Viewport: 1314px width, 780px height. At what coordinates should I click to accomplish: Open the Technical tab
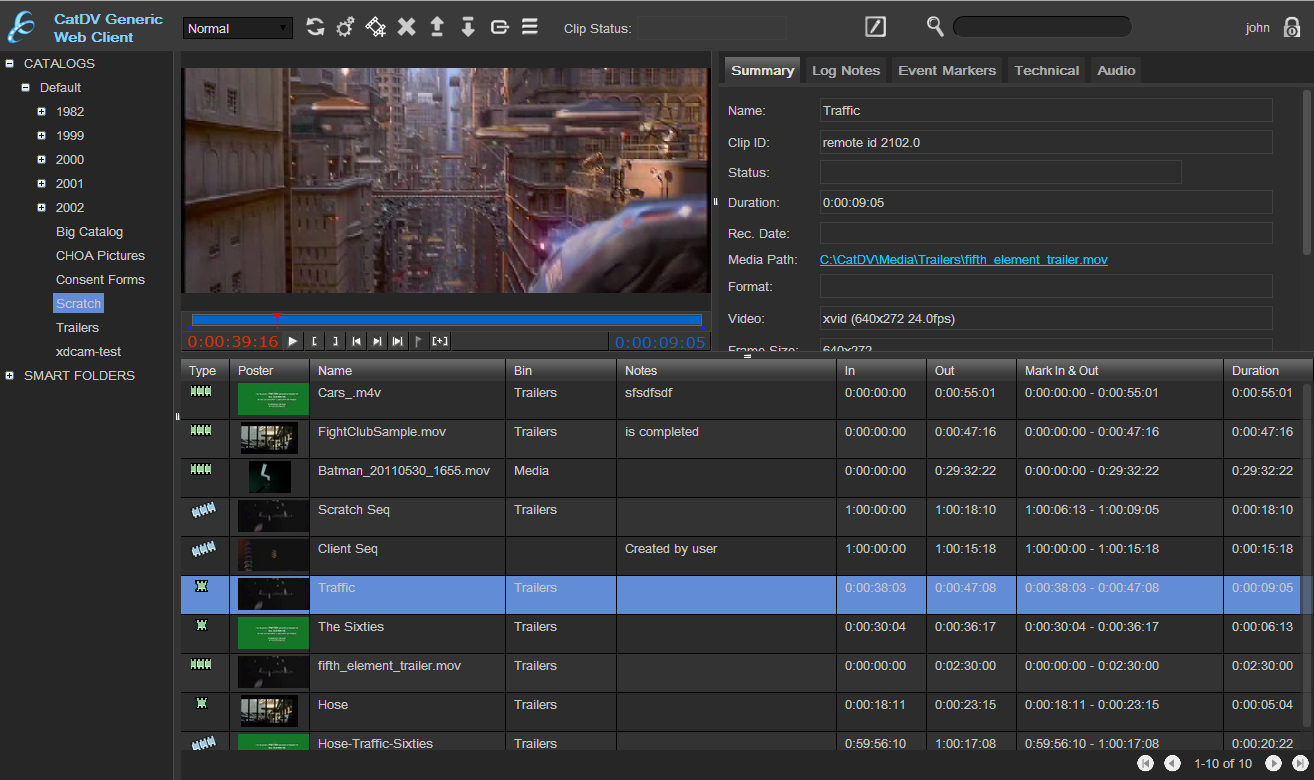(x=1047, y=70)
